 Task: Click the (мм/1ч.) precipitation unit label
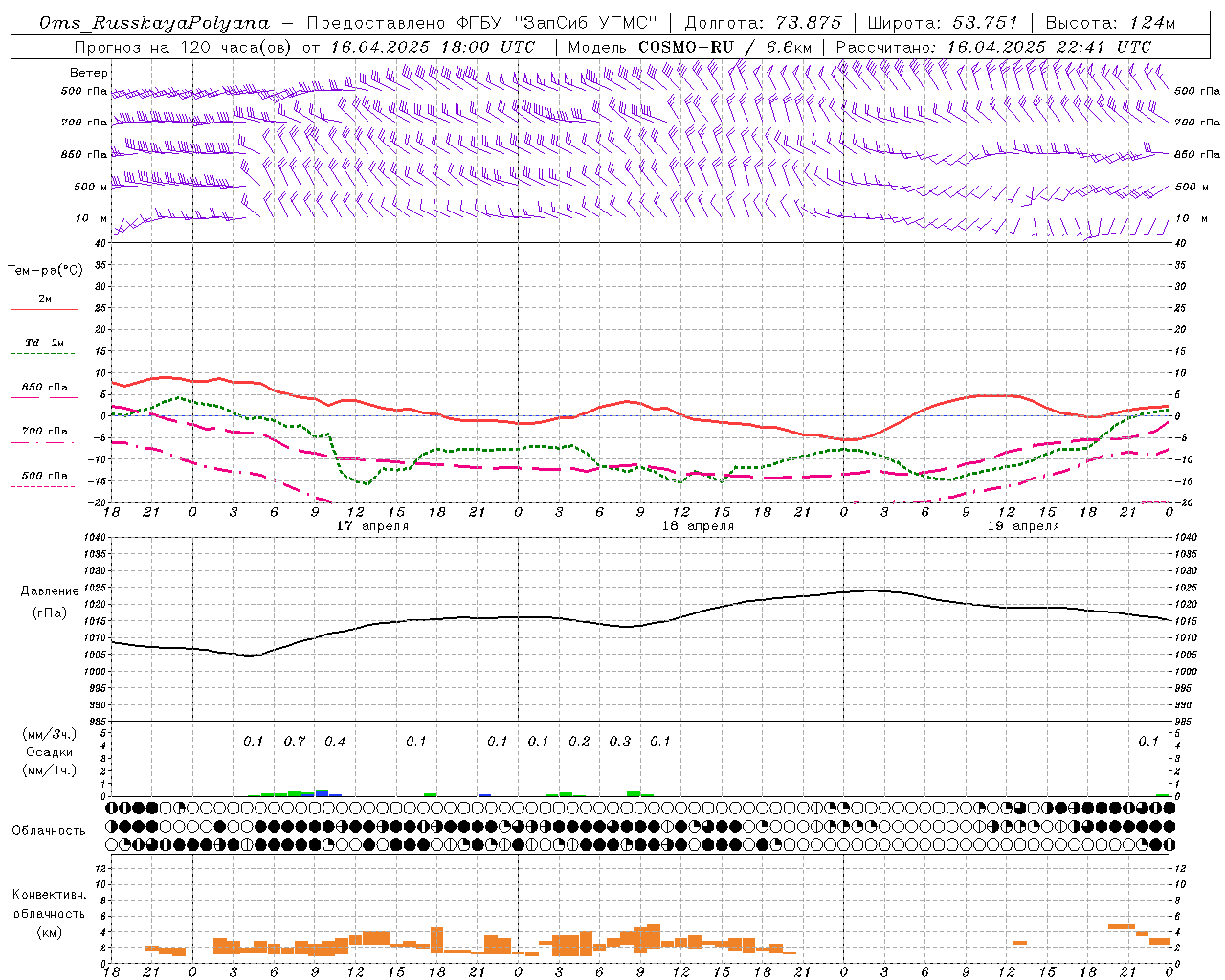pyautogui.click(x=50, y=770)
